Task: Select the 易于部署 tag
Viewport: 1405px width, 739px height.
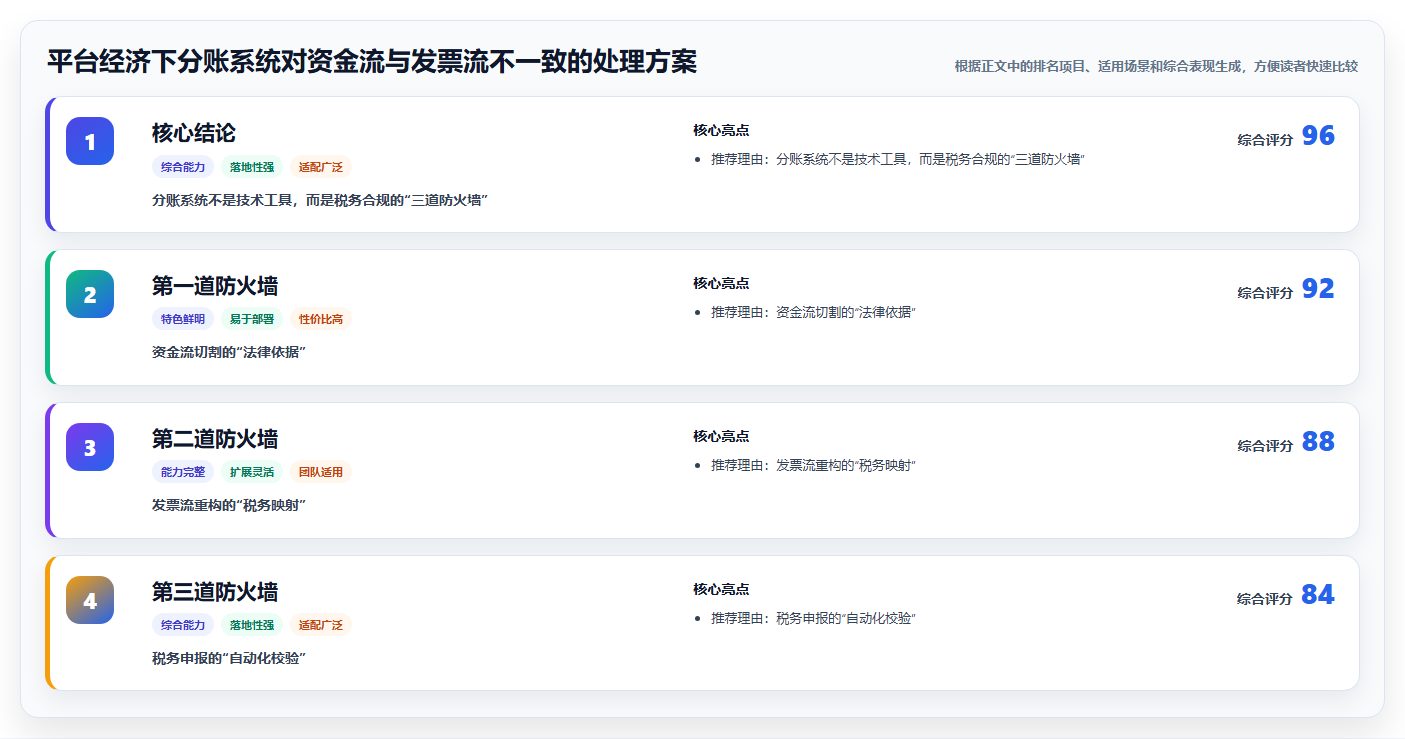Action: pyautogui.click(x=252, y=319)
